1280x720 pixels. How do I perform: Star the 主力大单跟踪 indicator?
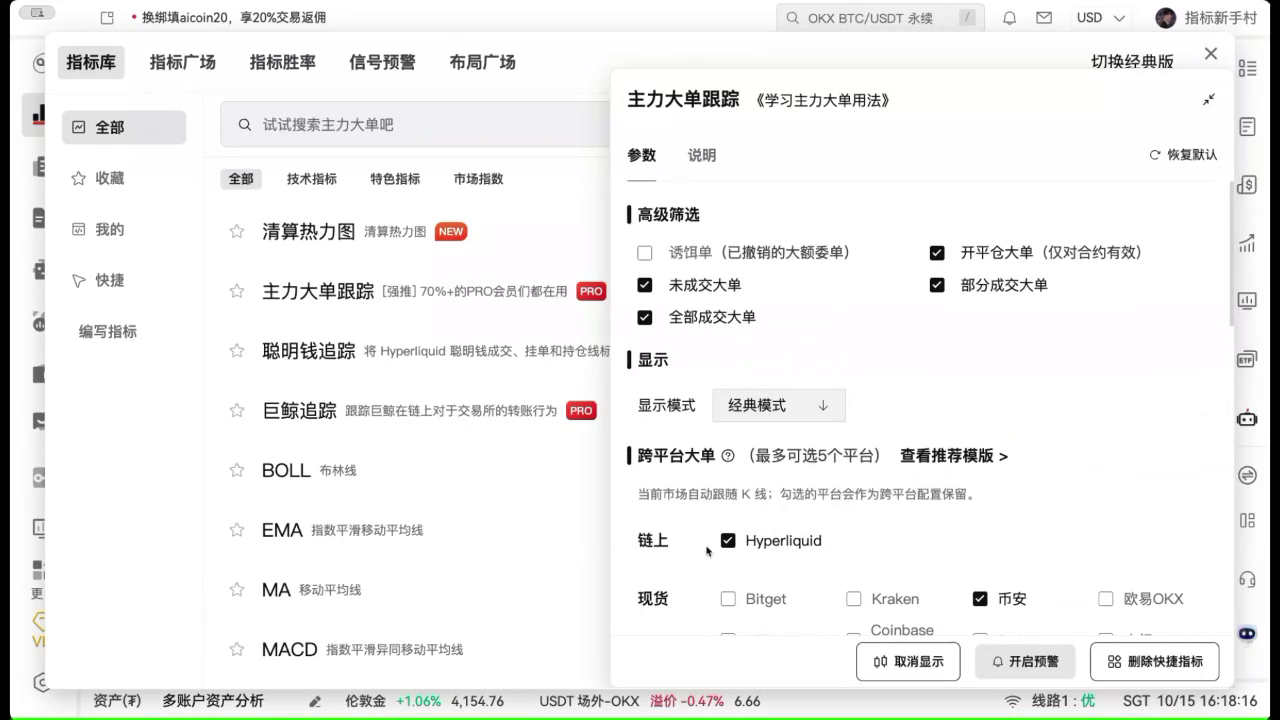237,291
